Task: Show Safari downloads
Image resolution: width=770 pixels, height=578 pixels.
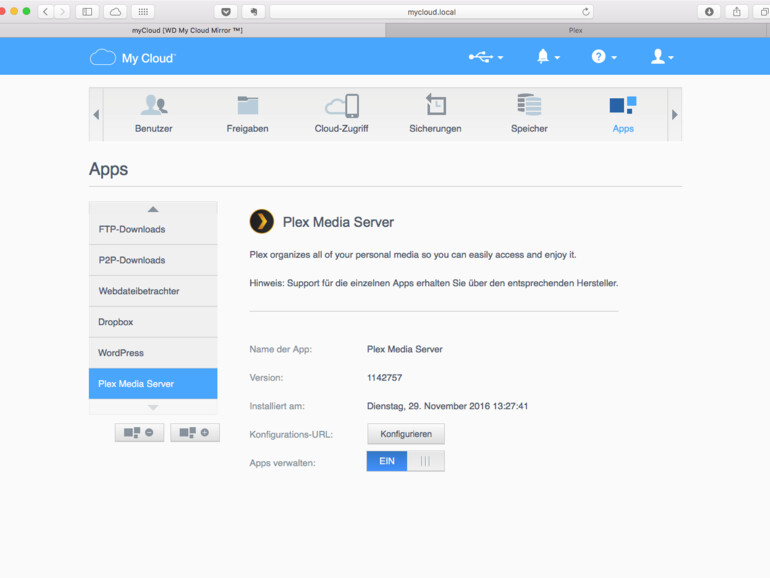Action: (709, 12)
